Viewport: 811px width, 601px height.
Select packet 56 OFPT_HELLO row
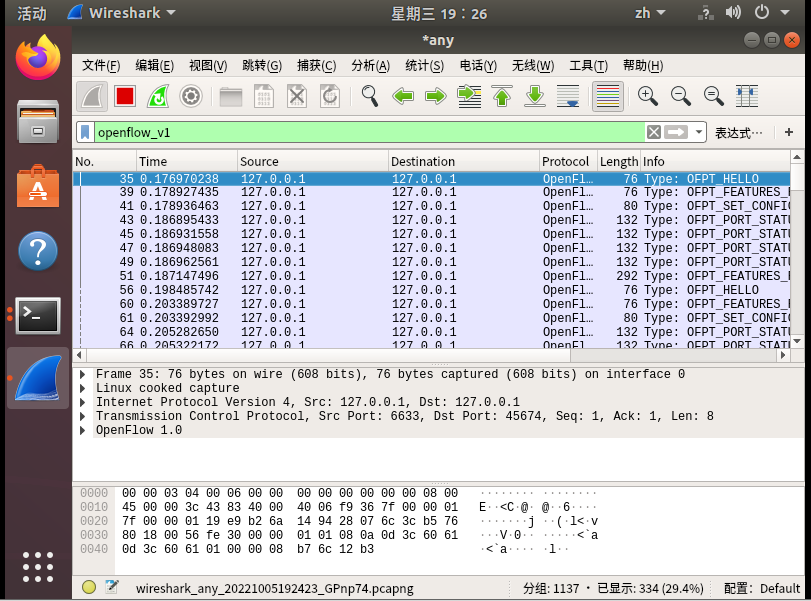click(432, 290)
